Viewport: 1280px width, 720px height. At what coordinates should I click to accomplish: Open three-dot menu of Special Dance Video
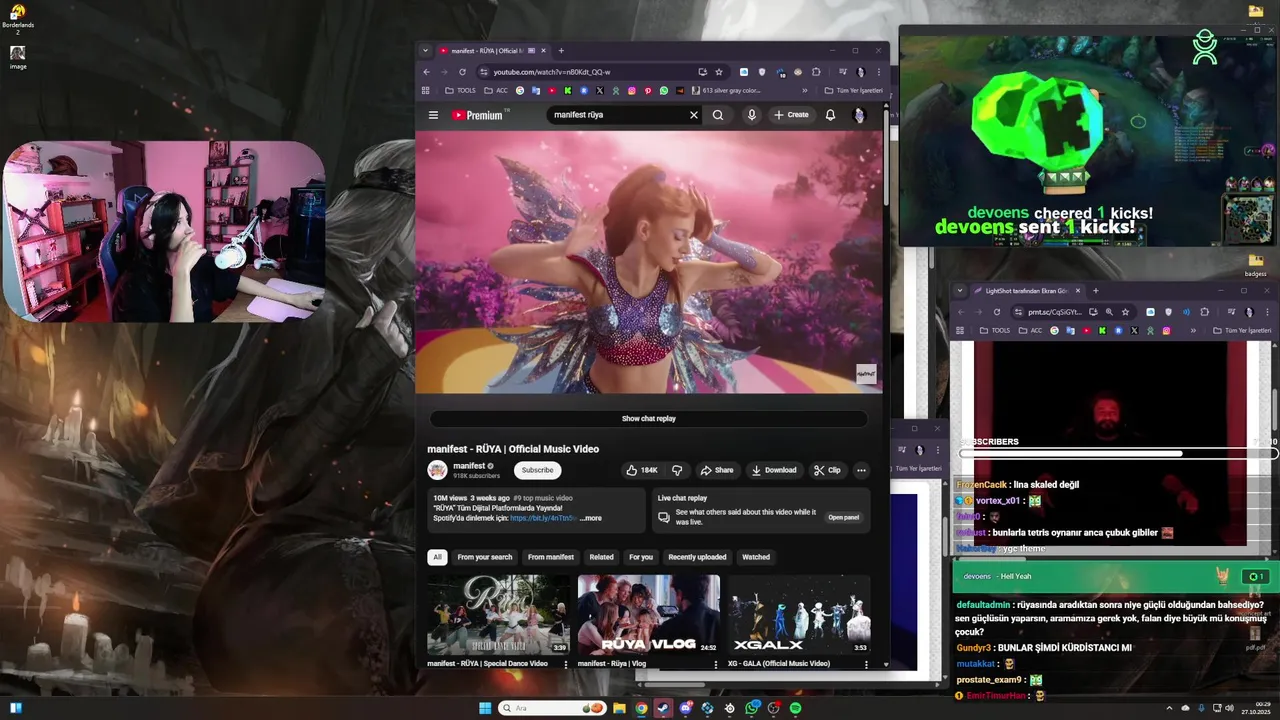point(566,664)
